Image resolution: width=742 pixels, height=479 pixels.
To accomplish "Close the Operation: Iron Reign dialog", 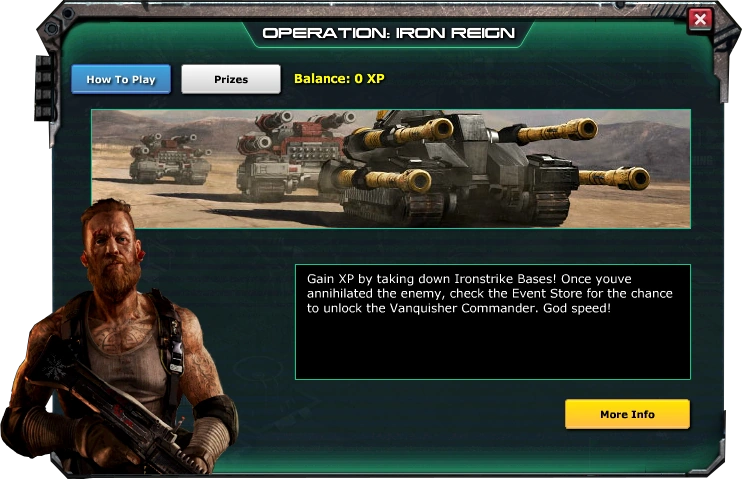I will pyautogui.click(x=700, y=19).
